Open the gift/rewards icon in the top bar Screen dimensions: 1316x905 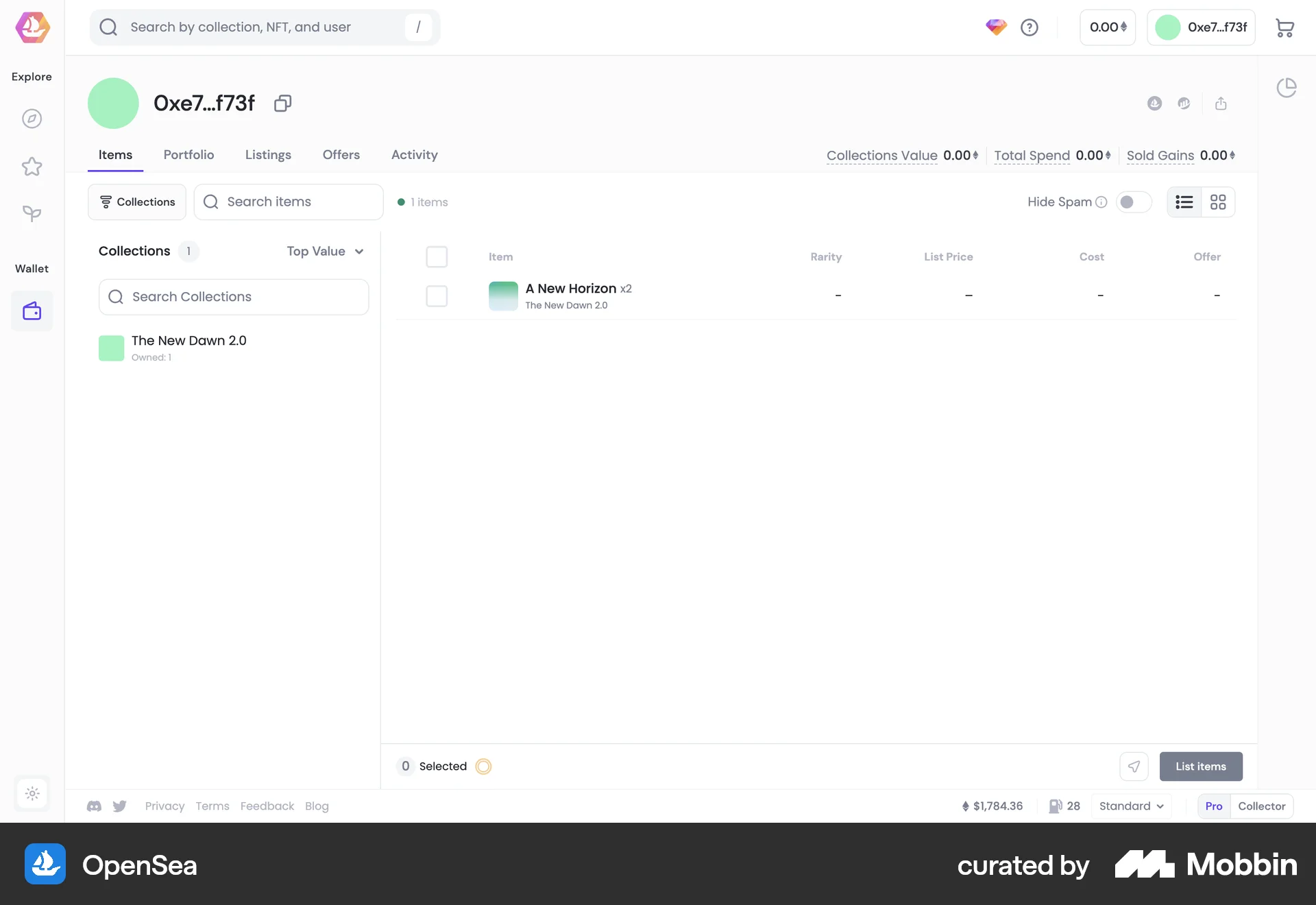tap(996, 27)
